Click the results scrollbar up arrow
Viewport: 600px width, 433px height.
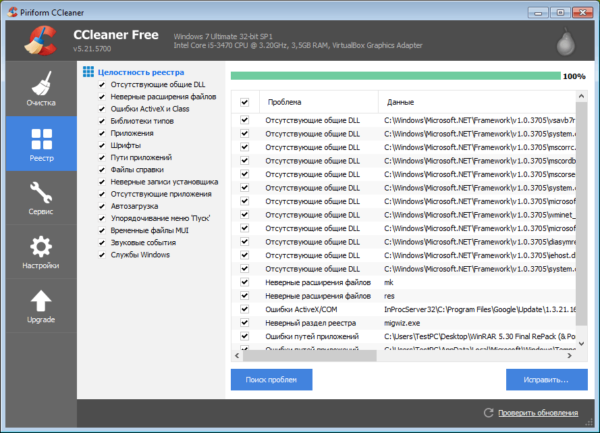pos(581,96)
